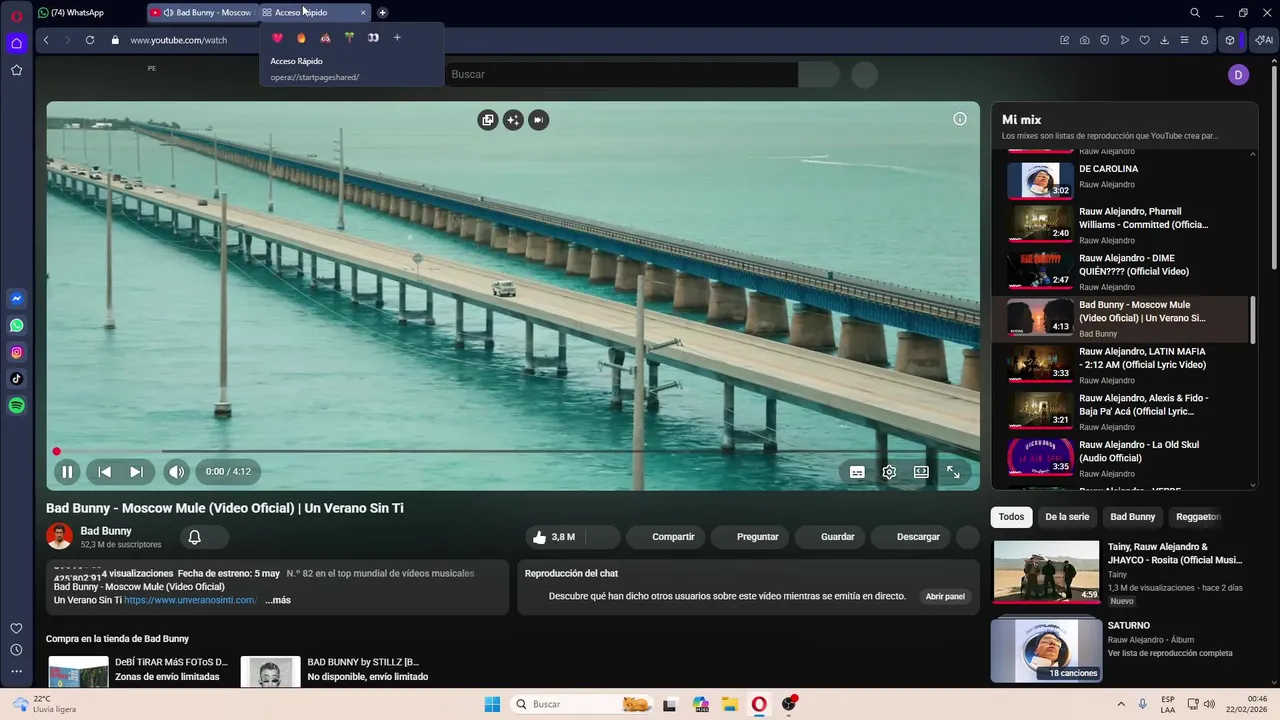Reload the YouTube page
Image resolution: width=1280 pixels, height=720 pixels.
[x=90, y=40]
